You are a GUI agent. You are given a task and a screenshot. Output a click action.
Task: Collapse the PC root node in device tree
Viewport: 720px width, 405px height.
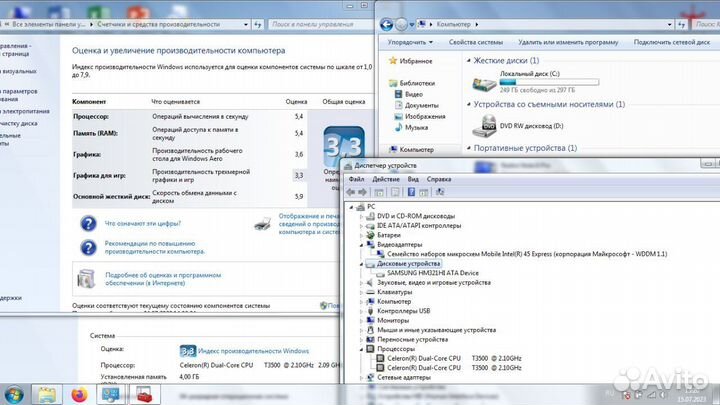click(352, 207)
